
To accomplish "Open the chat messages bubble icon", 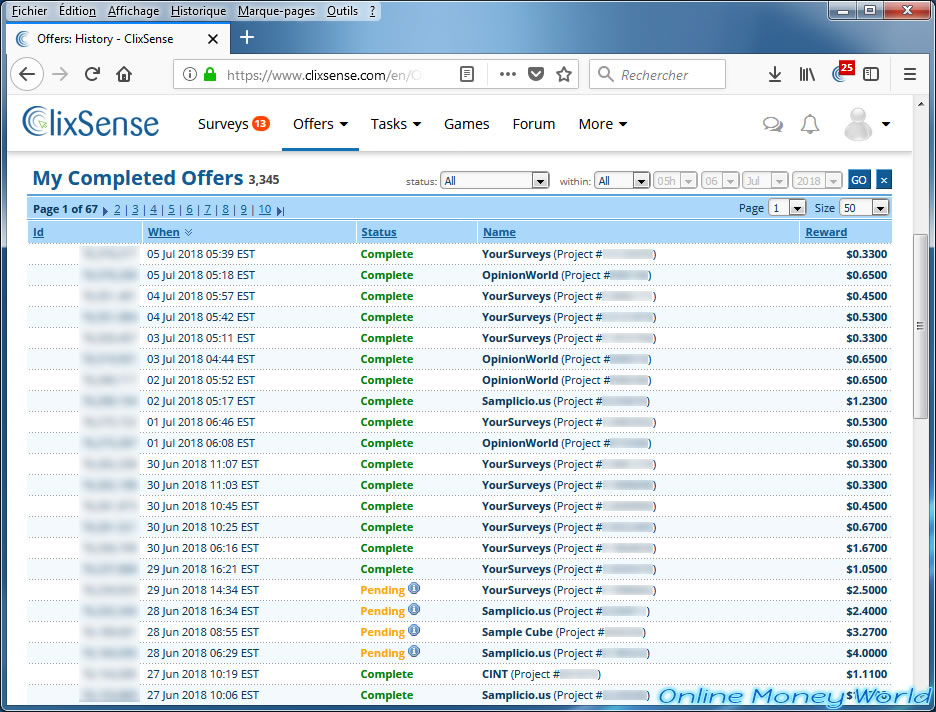I will [772, 124].
